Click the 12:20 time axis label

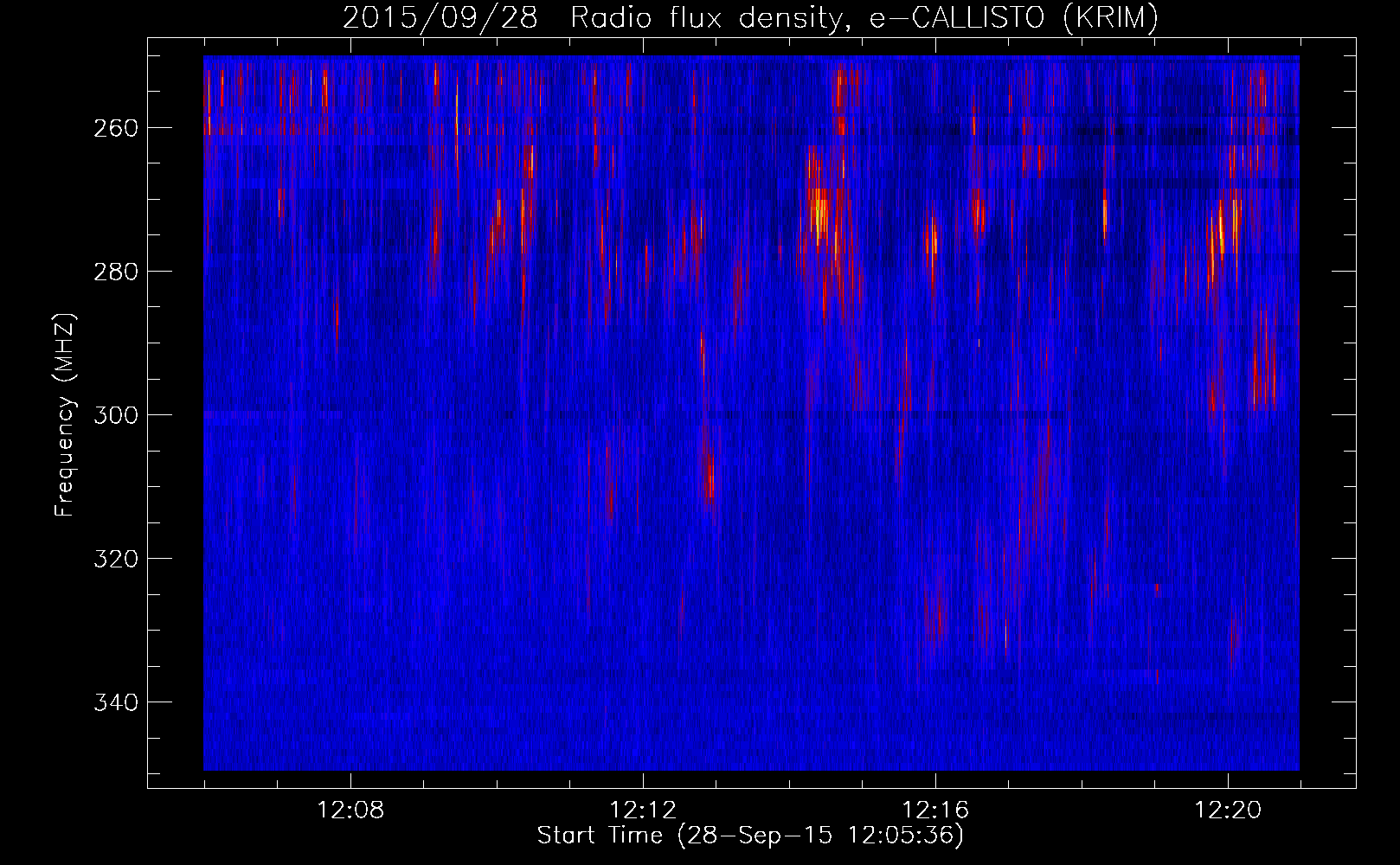(x=1228, y=811)
